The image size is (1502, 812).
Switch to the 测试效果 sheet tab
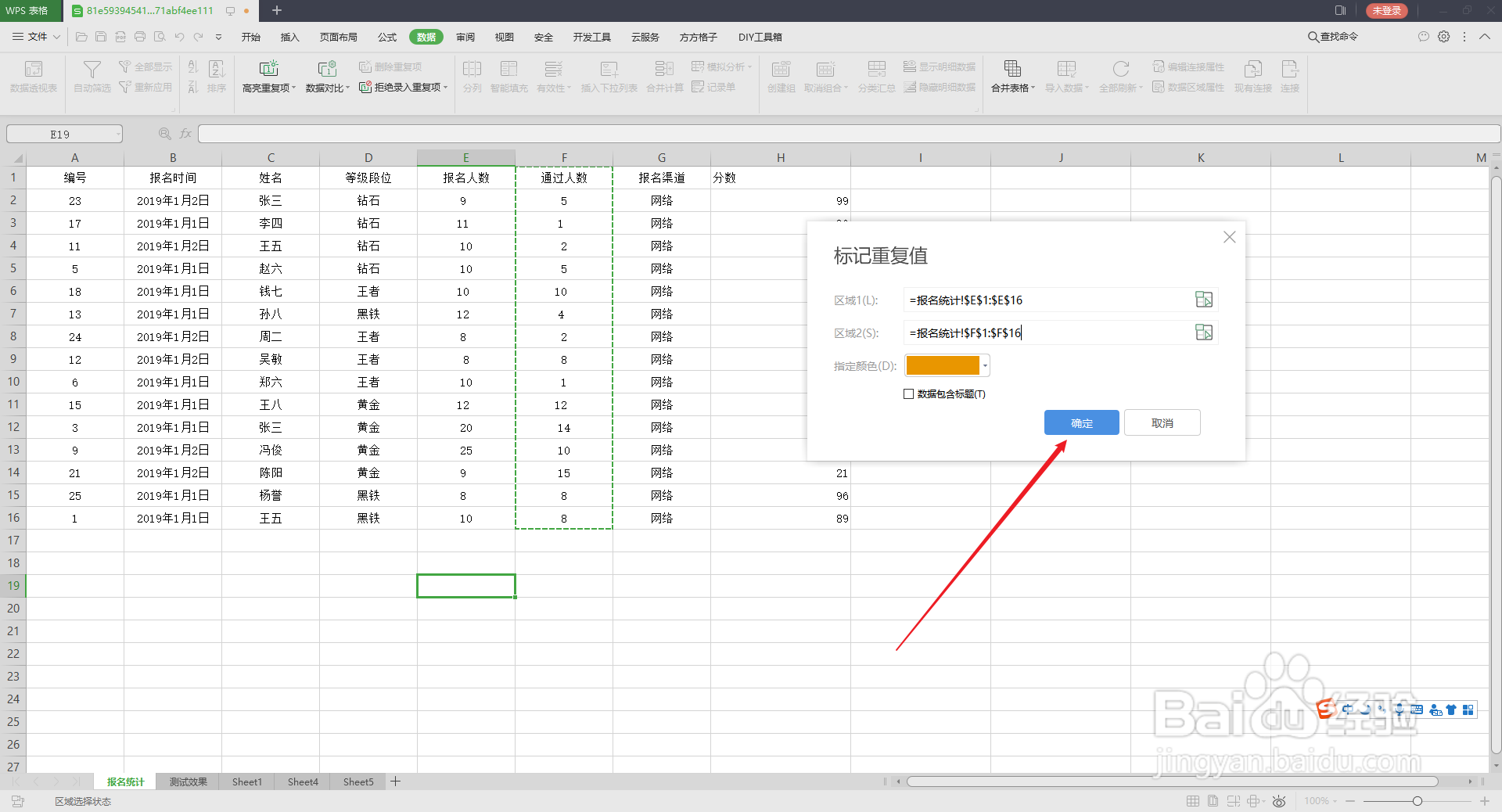(x=189, y=781)
